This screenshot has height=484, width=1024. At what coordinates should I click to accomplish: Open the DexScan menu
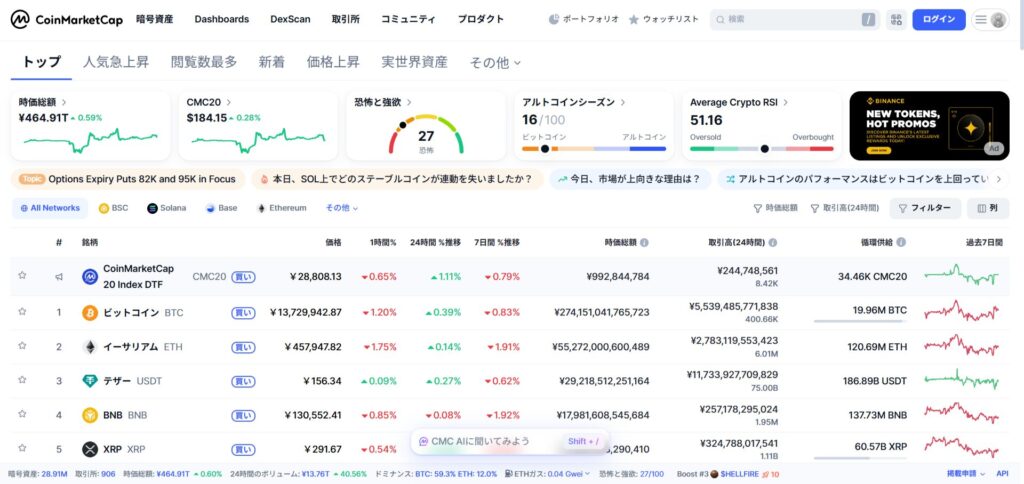(x=291, y=20)
